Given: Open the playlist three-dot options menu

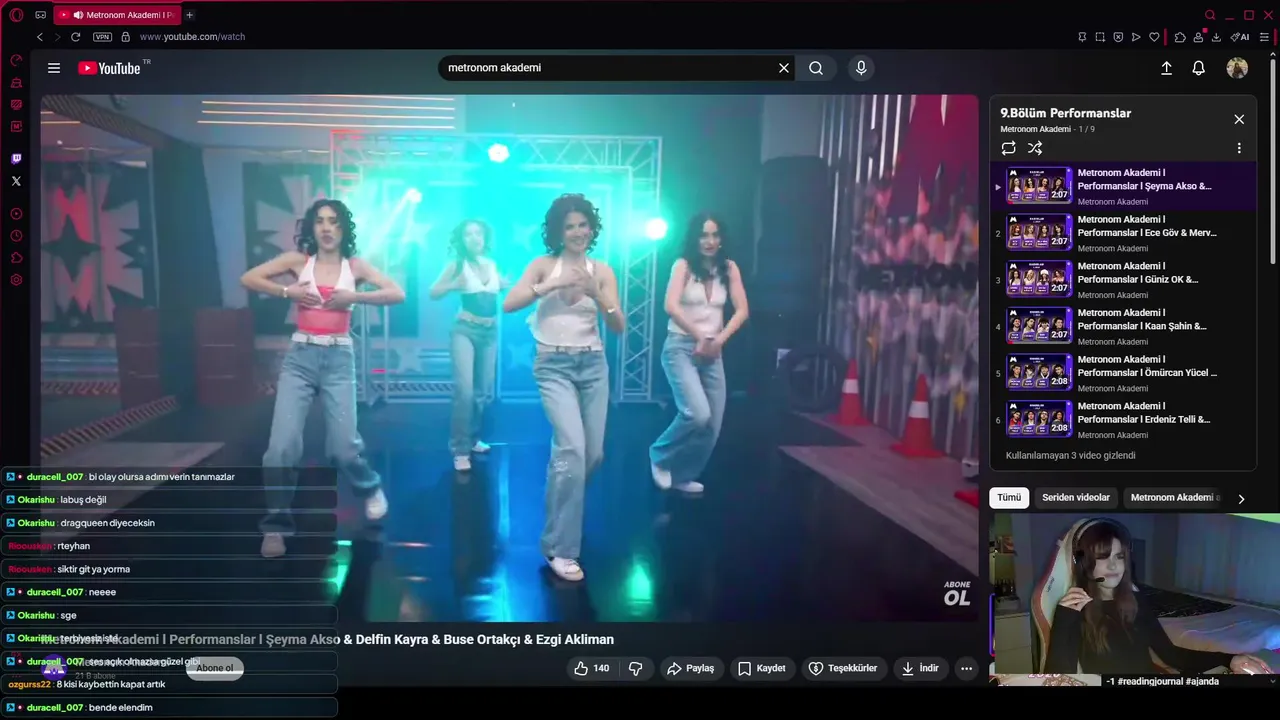Looking at the screenshot, I should click(x=1239, y=148).
